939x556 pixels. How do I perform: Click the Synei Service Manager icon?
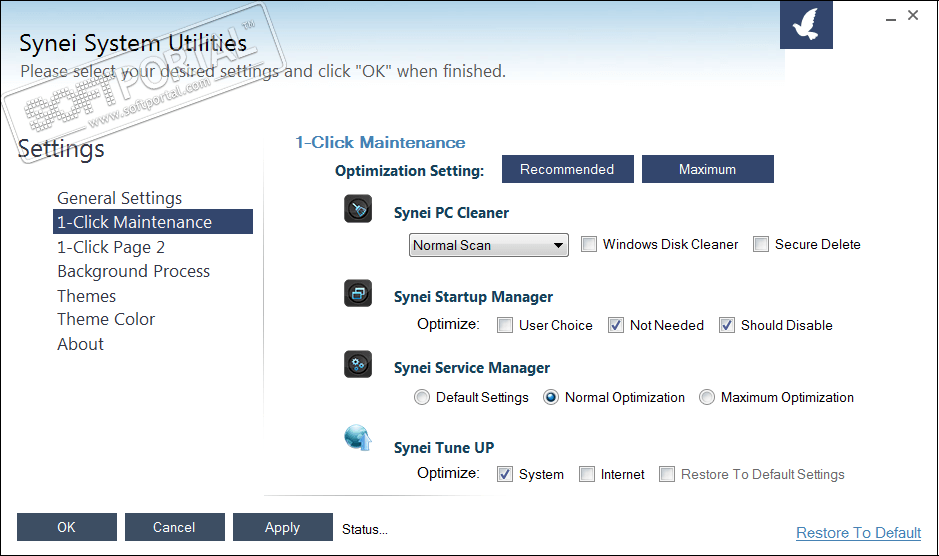(x=358, y=364)
